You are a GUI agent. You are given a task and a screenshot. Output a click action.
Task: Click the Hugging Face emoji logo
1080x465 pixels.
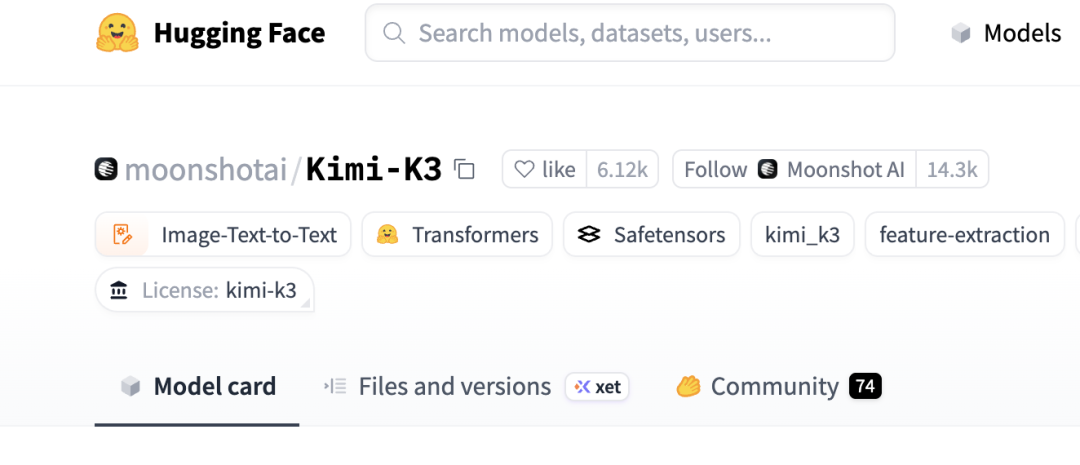[117, 33]
